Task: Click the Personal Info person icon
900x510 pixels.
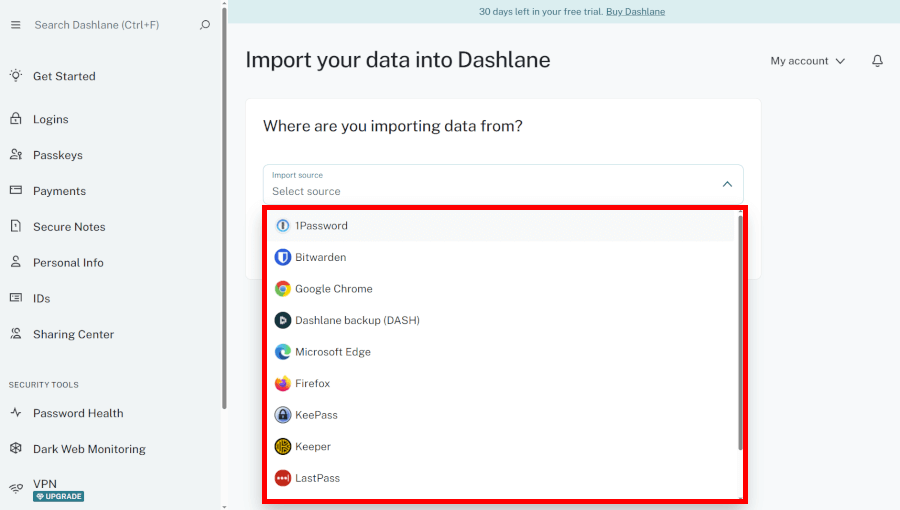Action: tap(16, 262)
